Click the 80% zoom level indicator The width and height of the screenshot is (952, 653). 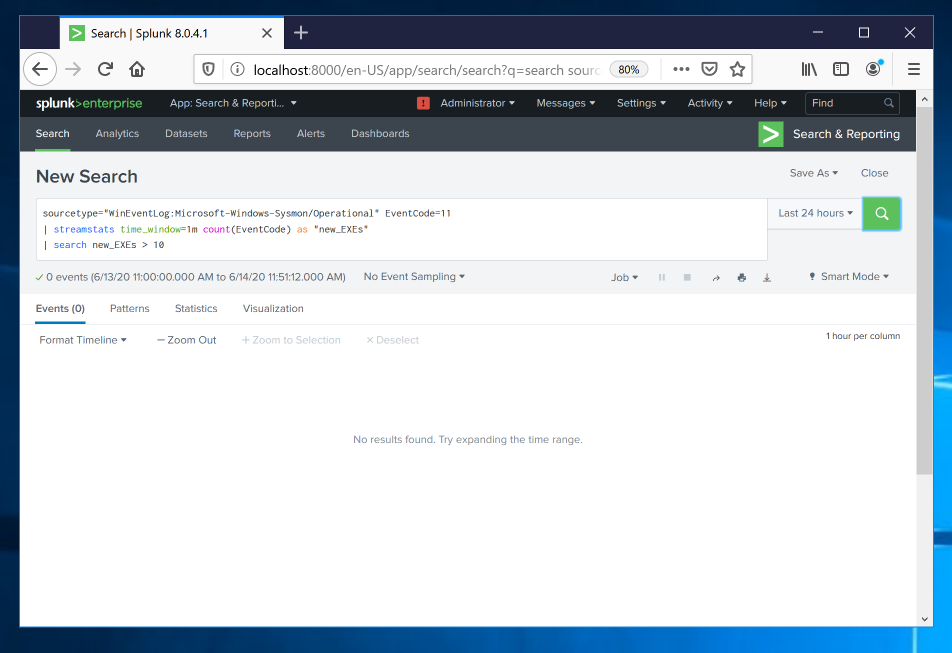tap(628, 70)
